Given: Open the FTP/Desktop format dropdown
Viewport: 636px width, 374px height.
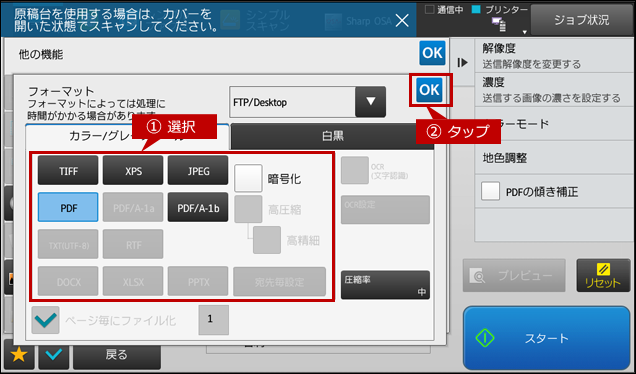Looking at the screenshot, I should click(x=307, y=102).
